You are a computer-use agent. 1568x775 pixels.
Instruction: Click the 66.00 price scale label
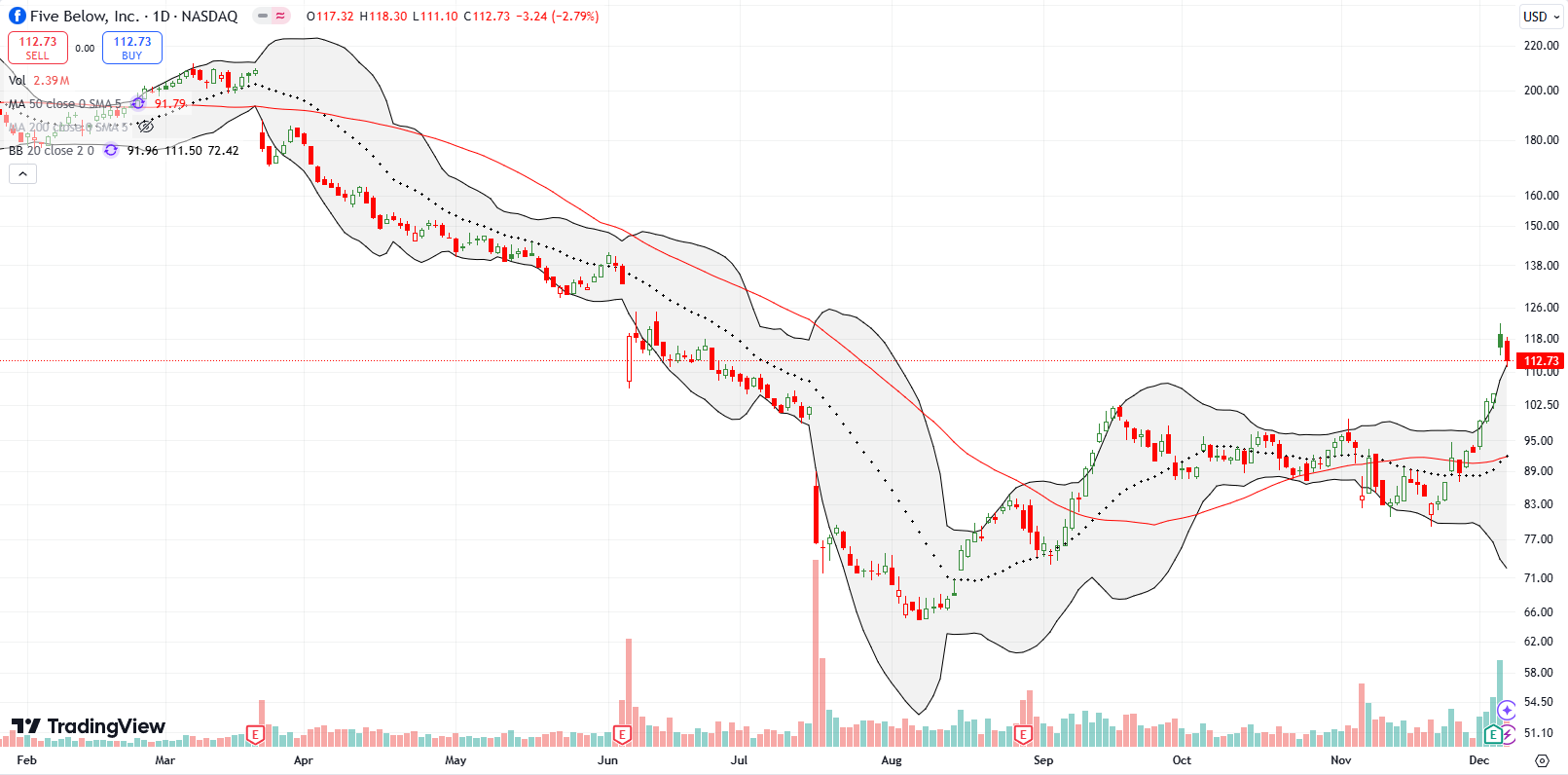tap(1539, 612)
